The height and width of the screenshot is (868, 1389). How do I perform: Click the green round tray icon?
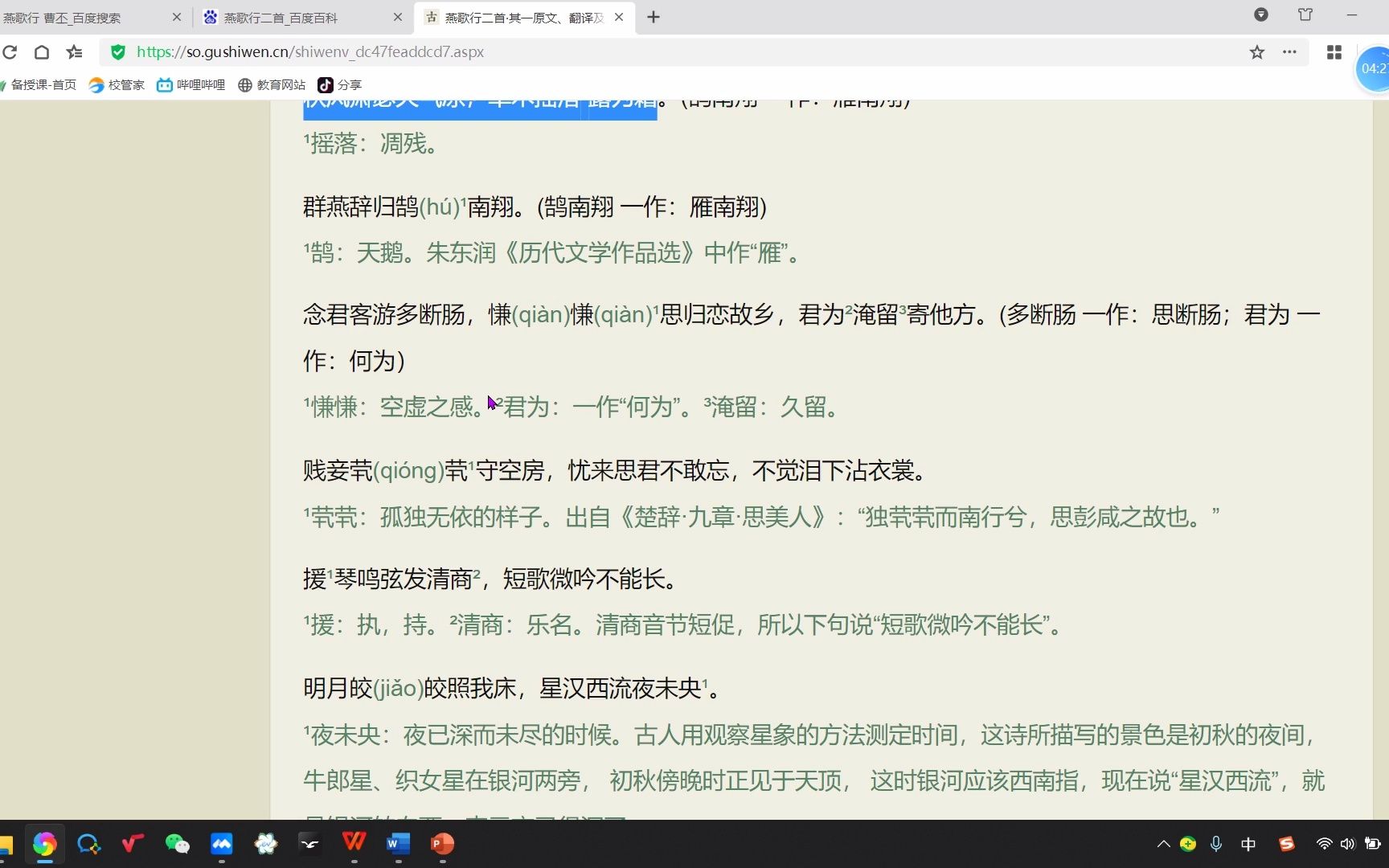pyautogui.click(x=1188, y=844)
